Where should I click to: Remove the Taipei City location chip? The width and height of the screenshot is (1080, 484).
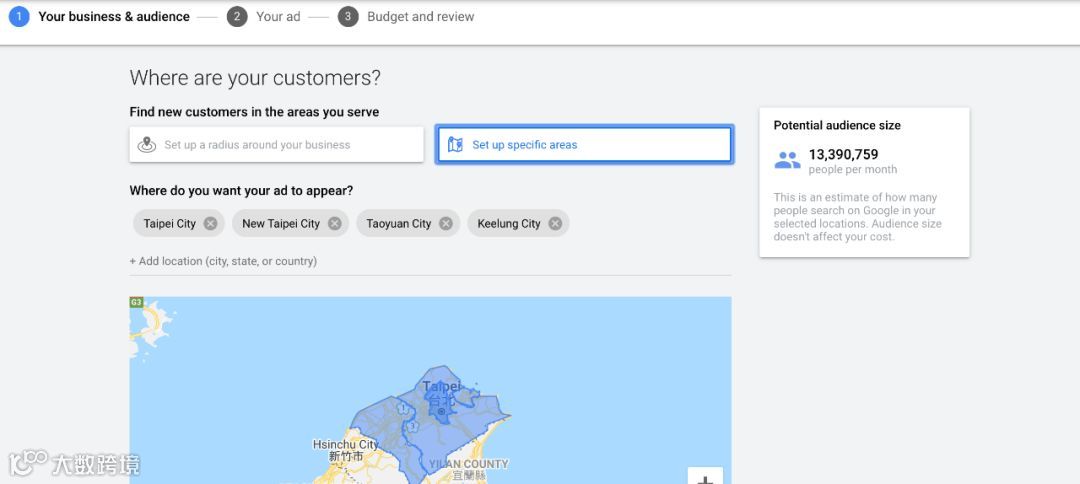(211, 224)
